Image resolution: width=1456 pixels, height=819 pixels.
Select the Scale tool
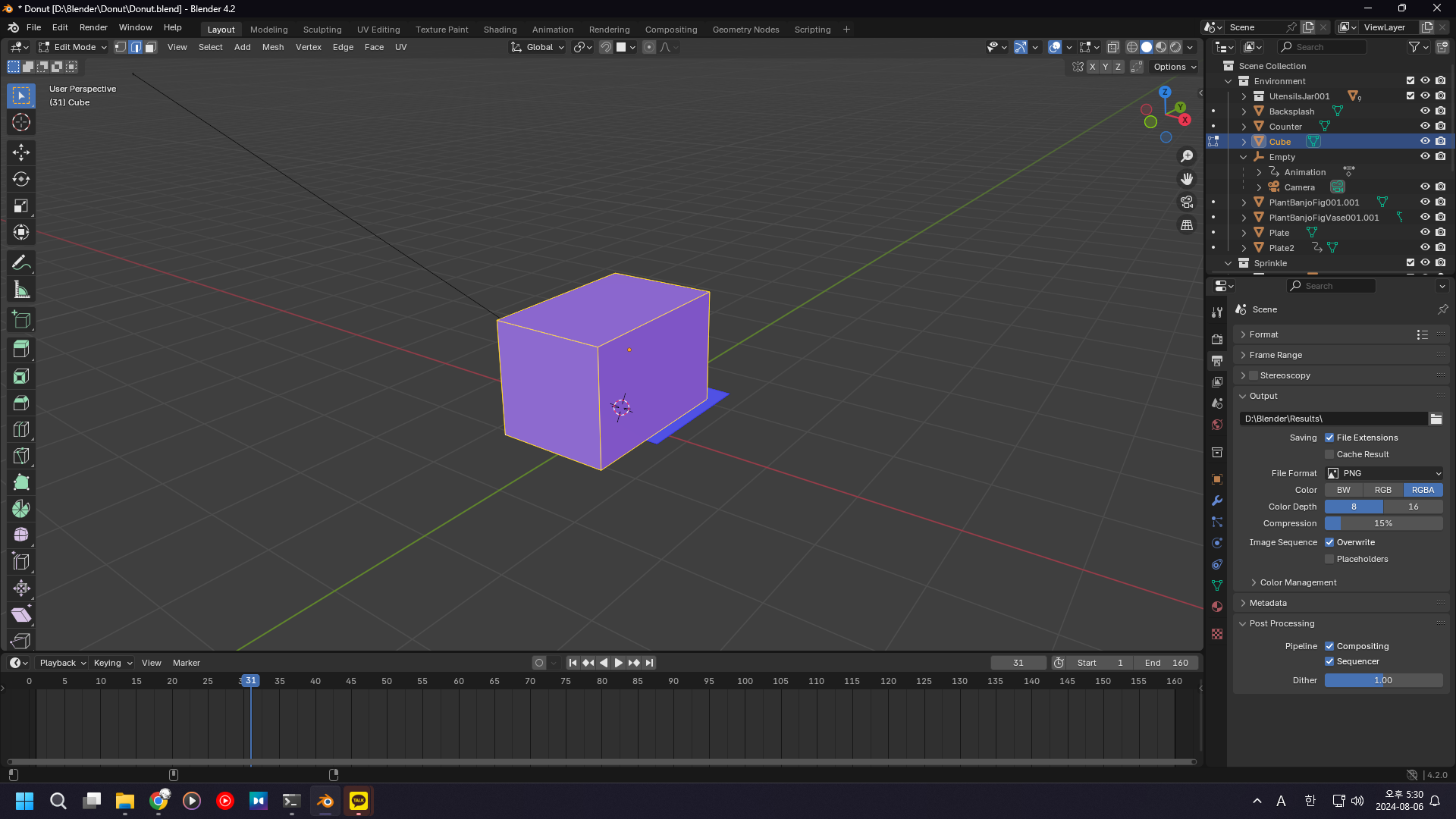tap(21, 206)
